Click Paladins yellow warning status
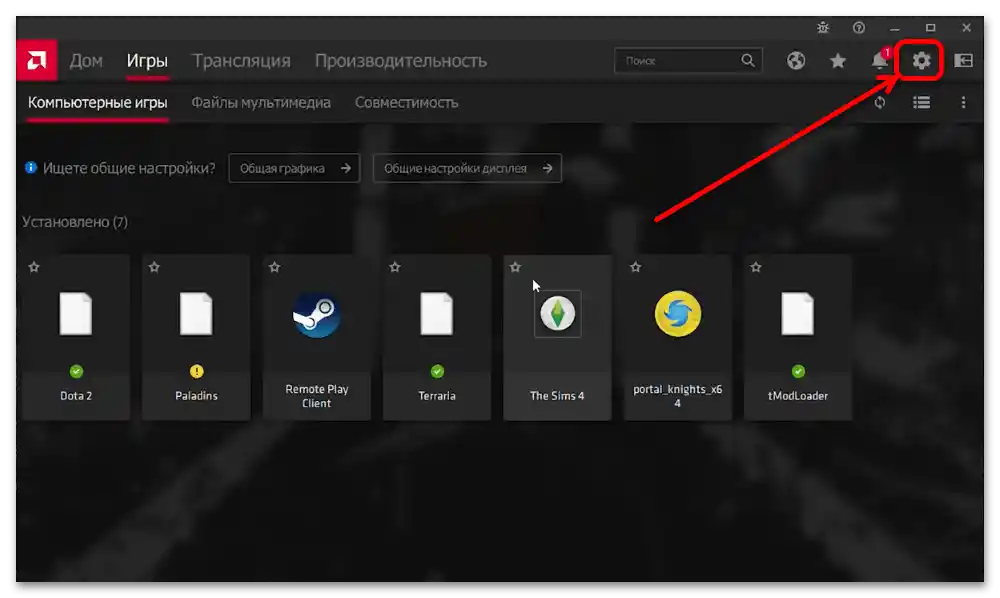The image size is (1000, 598). [196, 371]
